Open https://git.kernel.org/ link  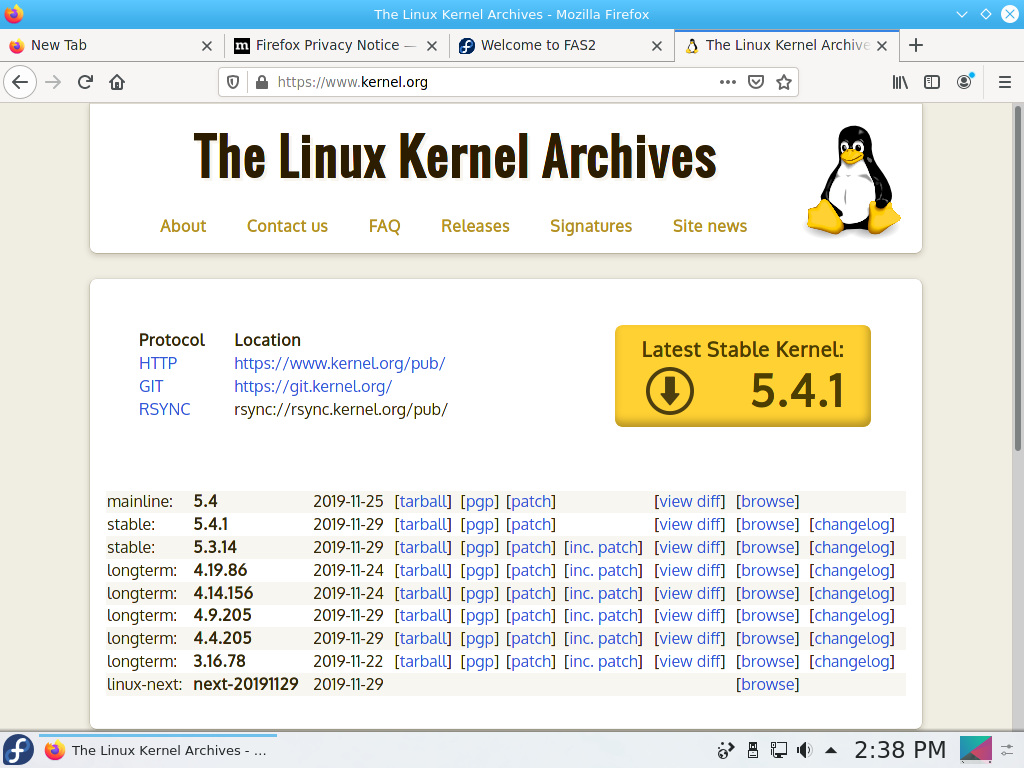pyautogui.click(x=313, y=386)
